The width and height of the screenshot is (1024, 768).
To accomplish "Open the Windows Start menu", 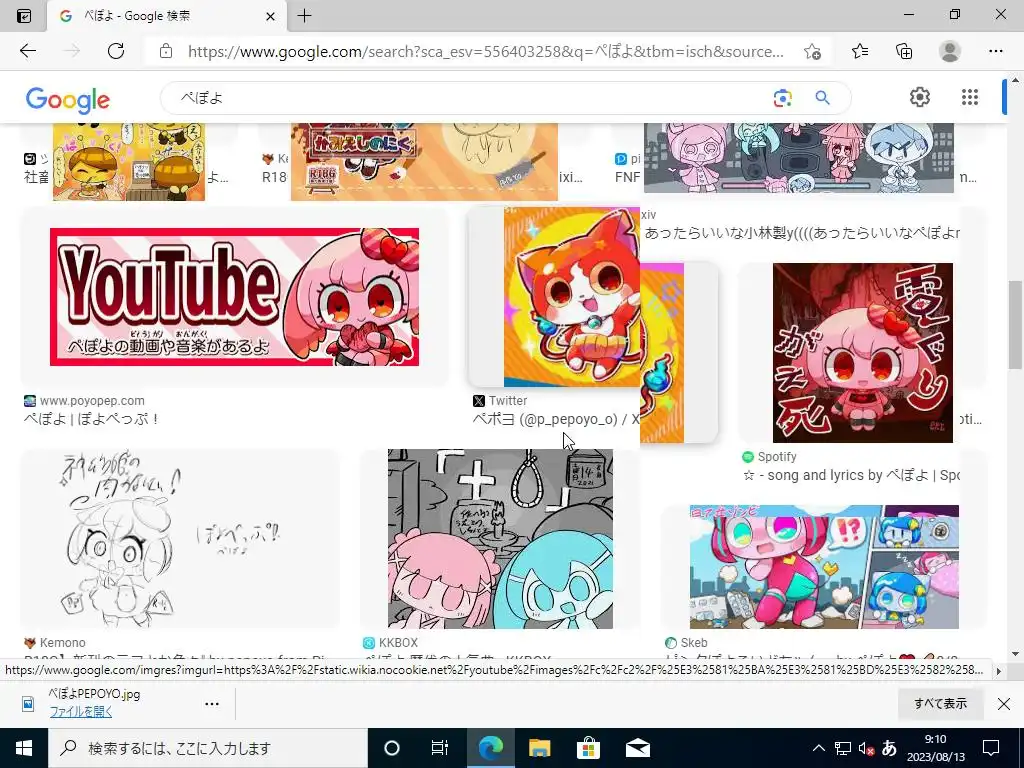I will [x=24, y=748].
